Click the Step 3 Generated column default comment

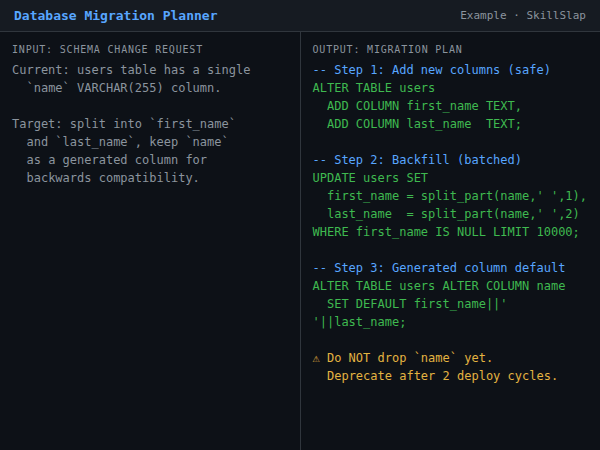click(x=439, y=268)
